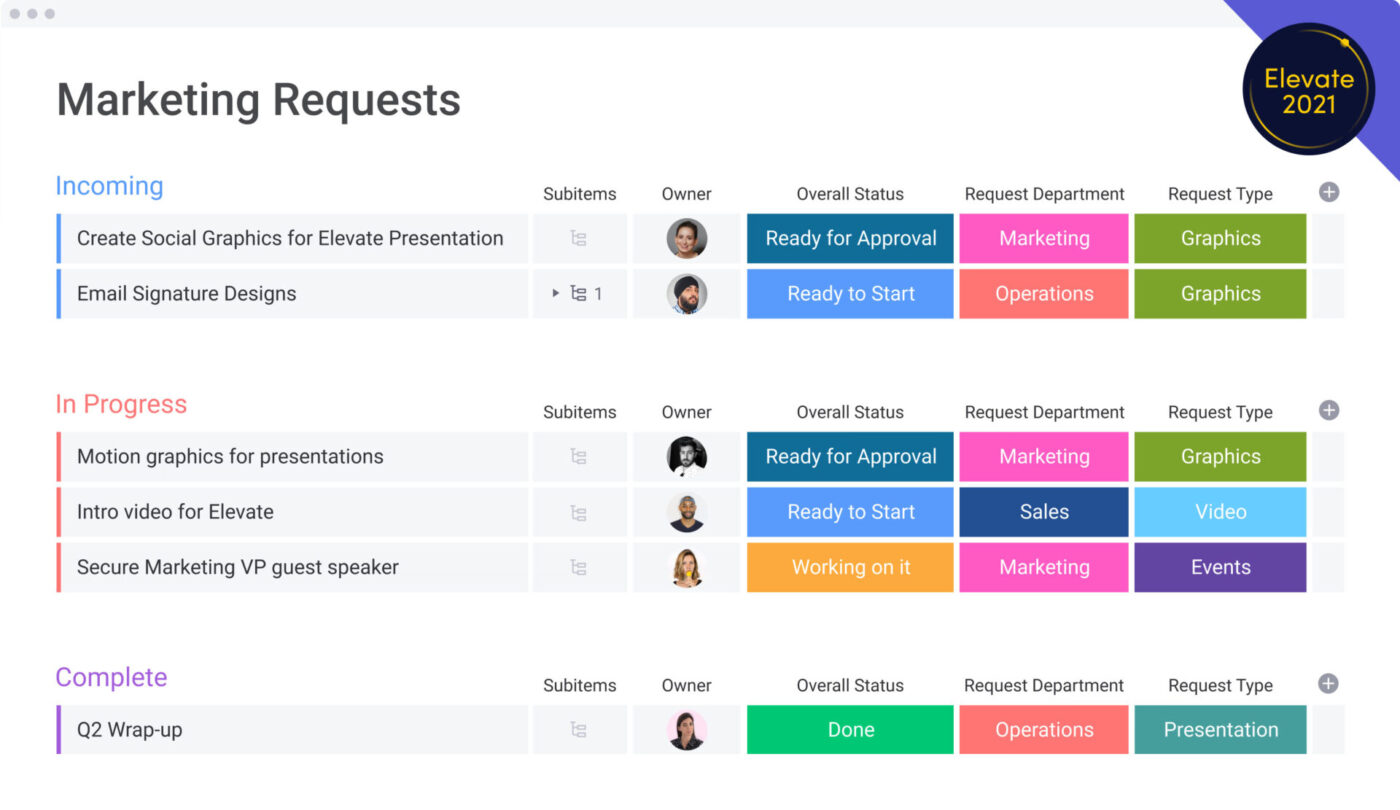
Task: Click the Overall Status column header
Action: click(849, 193)
